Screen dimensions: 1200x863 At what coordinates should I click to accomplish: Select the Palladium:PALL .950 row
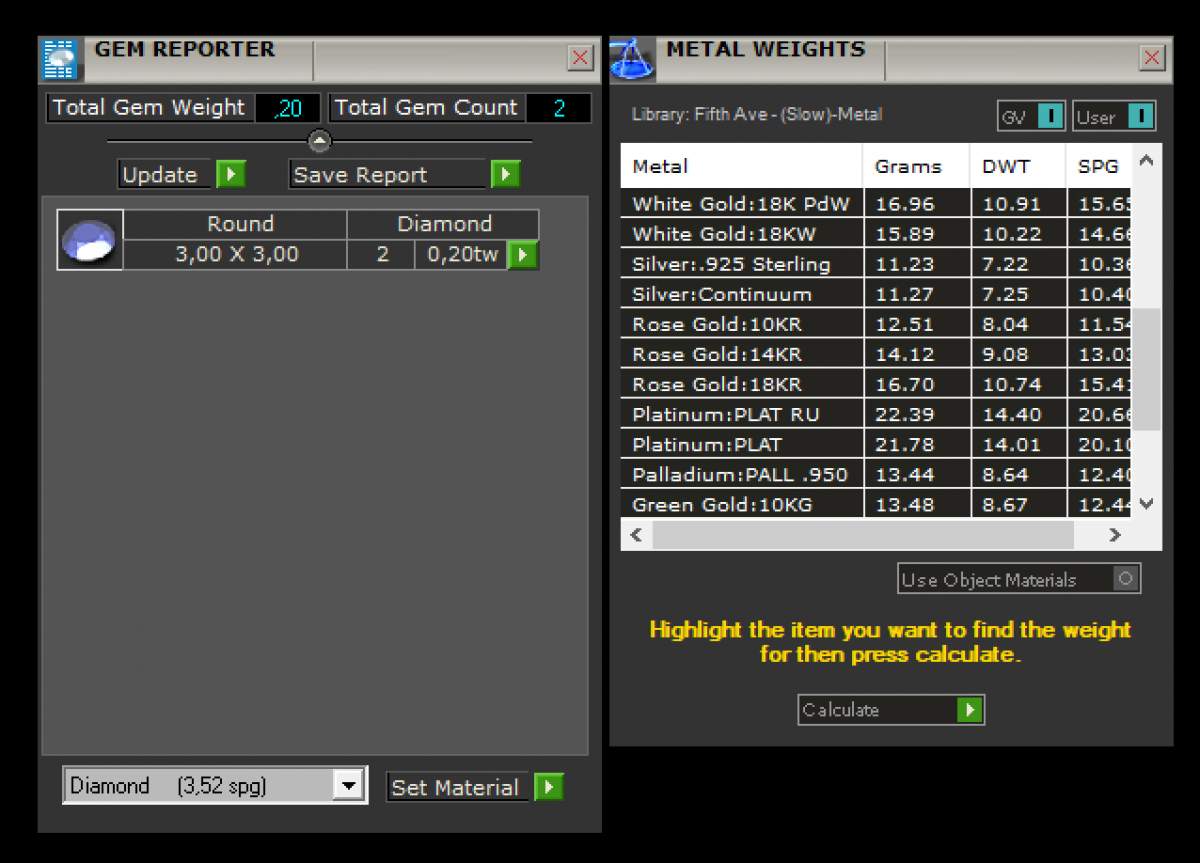tap(876, 474)
